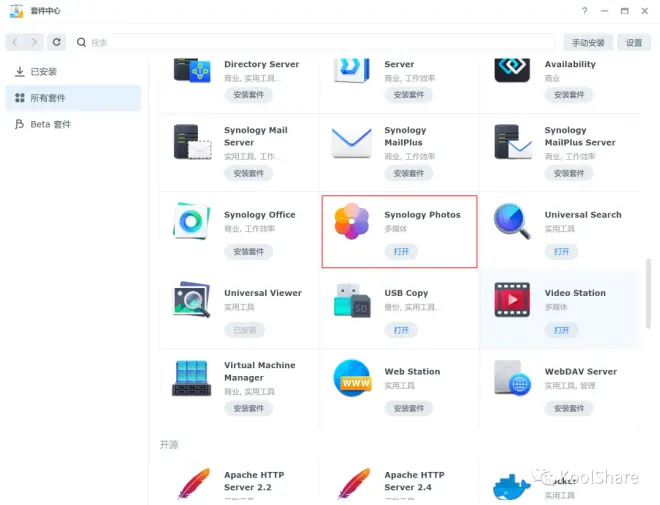This screenshot has height=505, width=660.
Task: Install the High Availability package
Action: (569, 95)
